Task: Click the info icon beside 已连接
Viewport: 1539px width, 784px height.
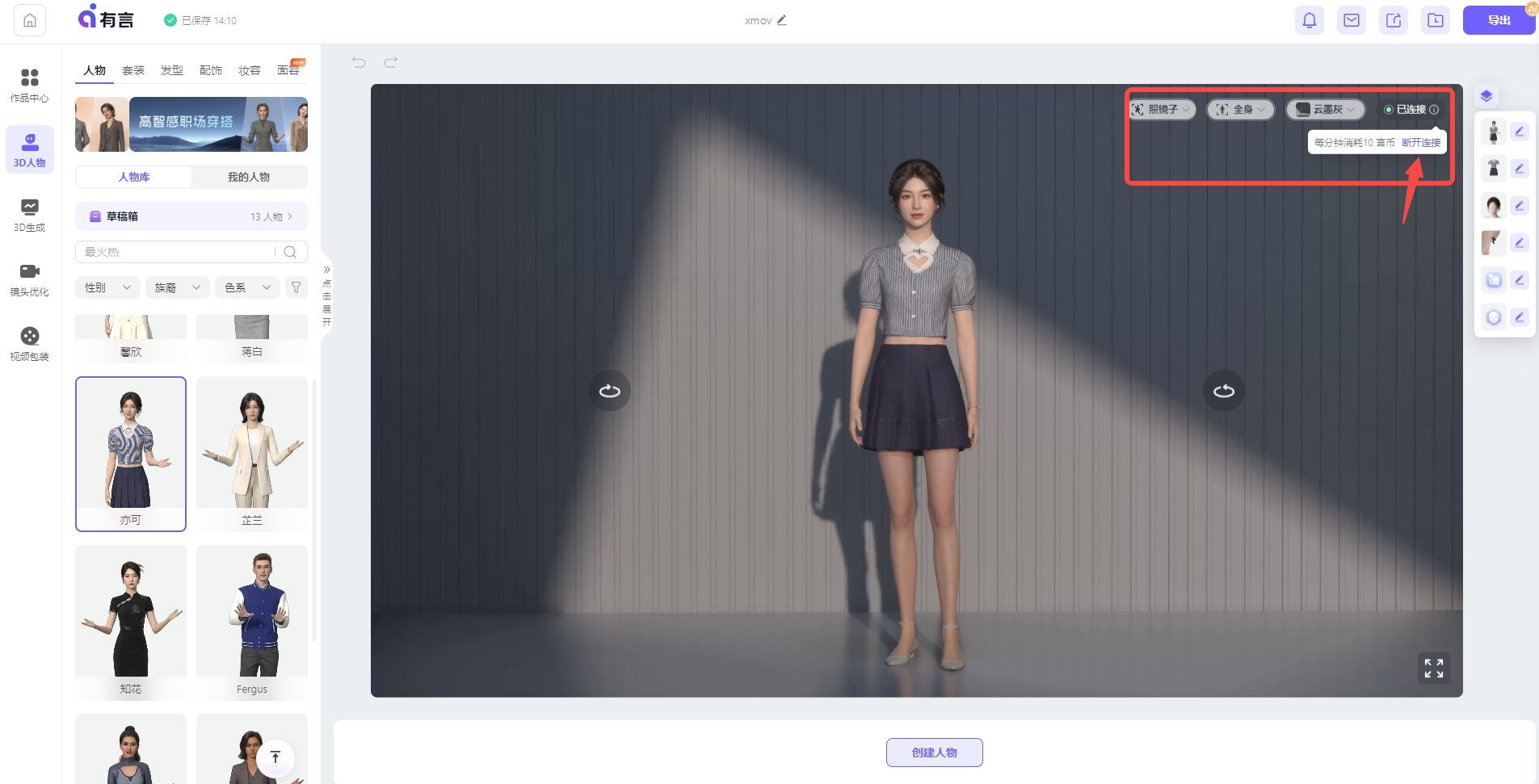Action: 1434,110
